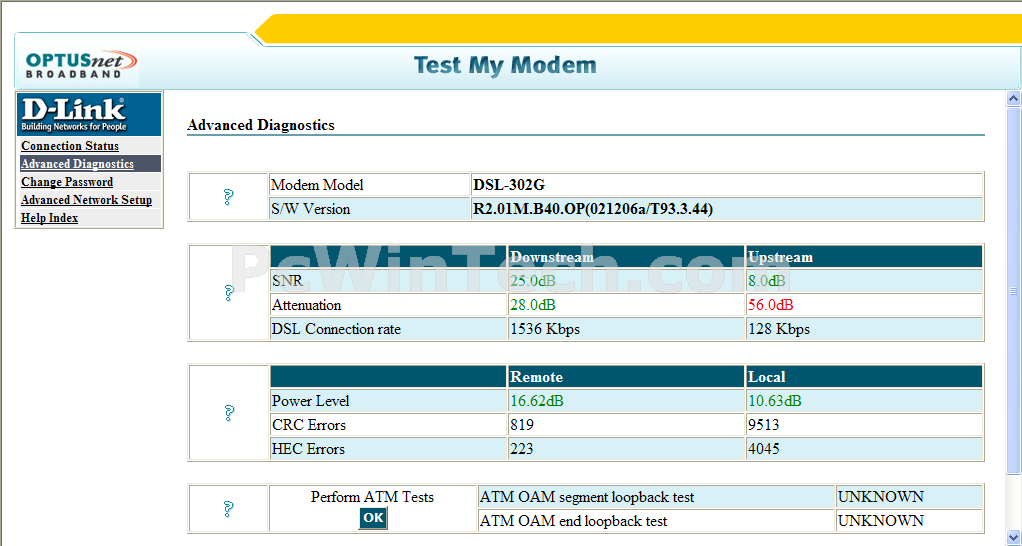Click the Upstream column header
The height and width of the screenshot is (546, 1022).
tap(780, 257)
